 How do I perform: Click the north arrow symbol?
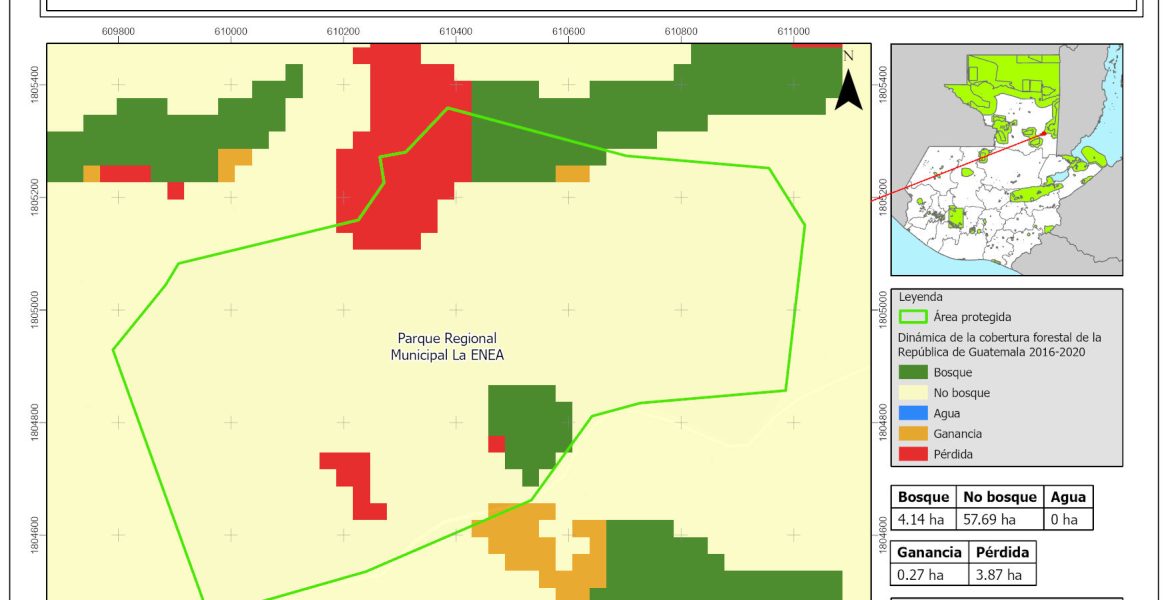pos(848,86)
